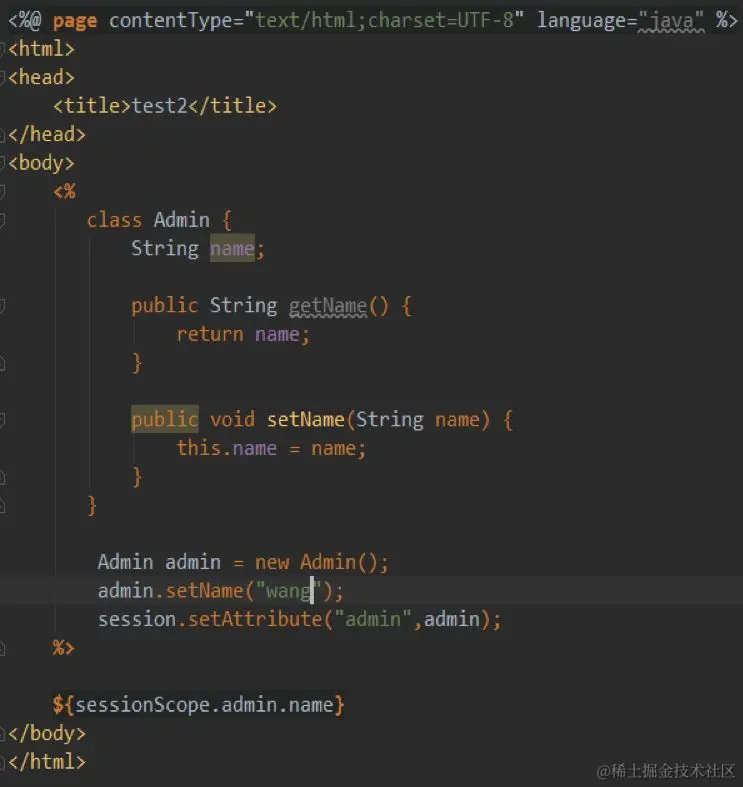The height and width of the screenshot is (787, 743).
Task: Click the opening <head> tag
Action: (42, 78)
